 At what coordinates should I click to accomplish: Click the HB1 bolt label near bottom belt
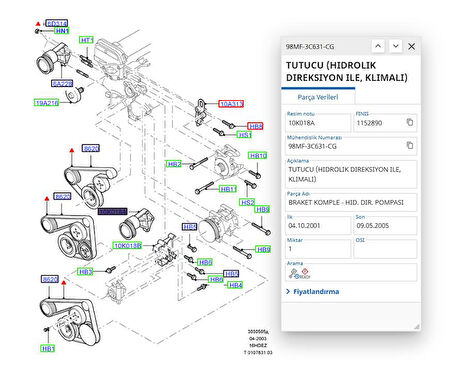click(48, 349)
